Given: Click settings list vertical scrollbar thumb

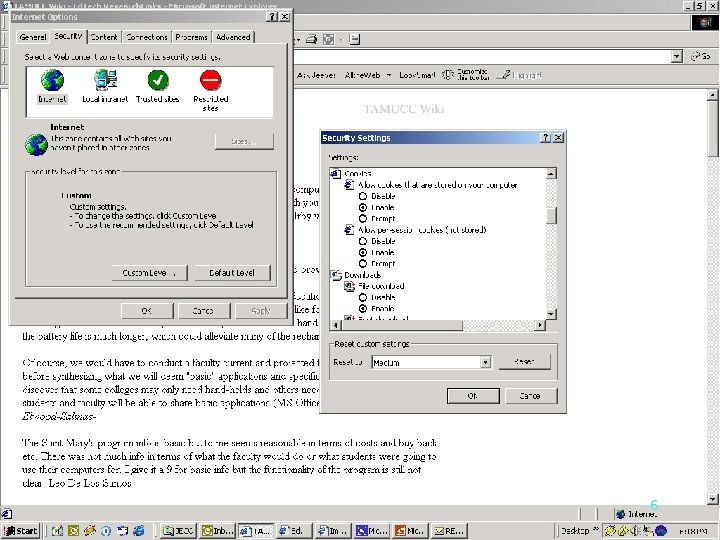Looking at the screenshot, I should [x=551, y=215].
